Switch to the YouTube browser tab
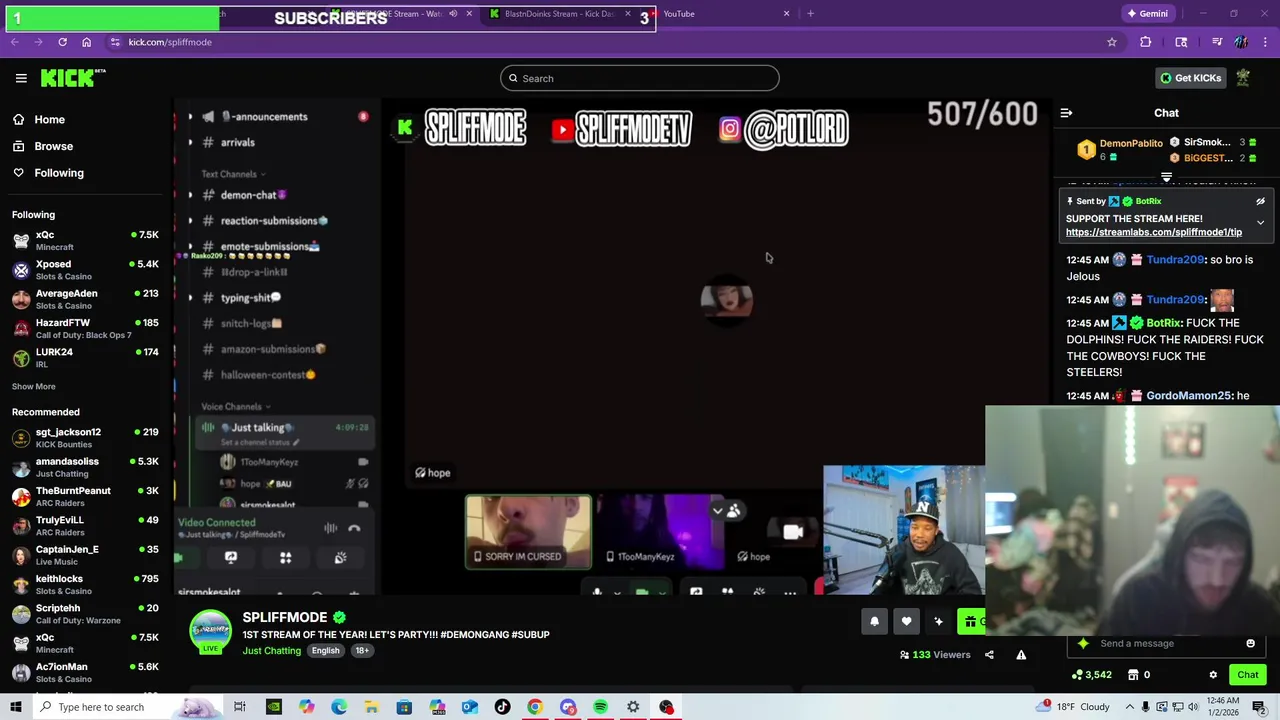The image size is (1280, 720). (720, 14)
